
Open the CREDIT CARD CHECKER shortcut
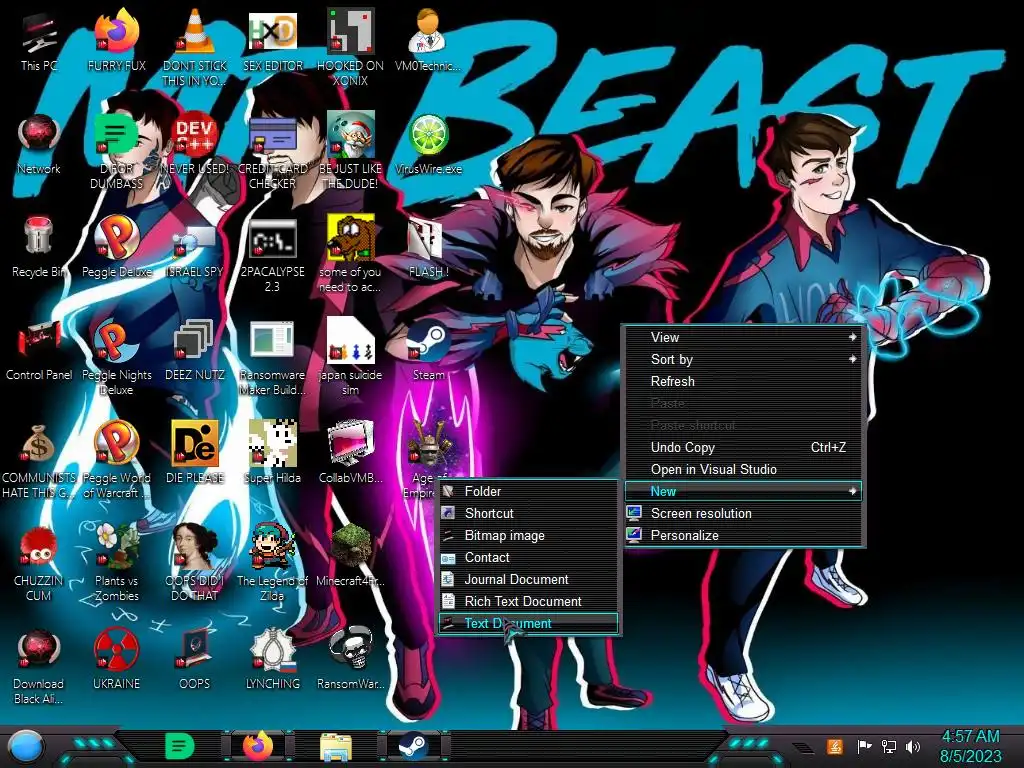[272, 152]
